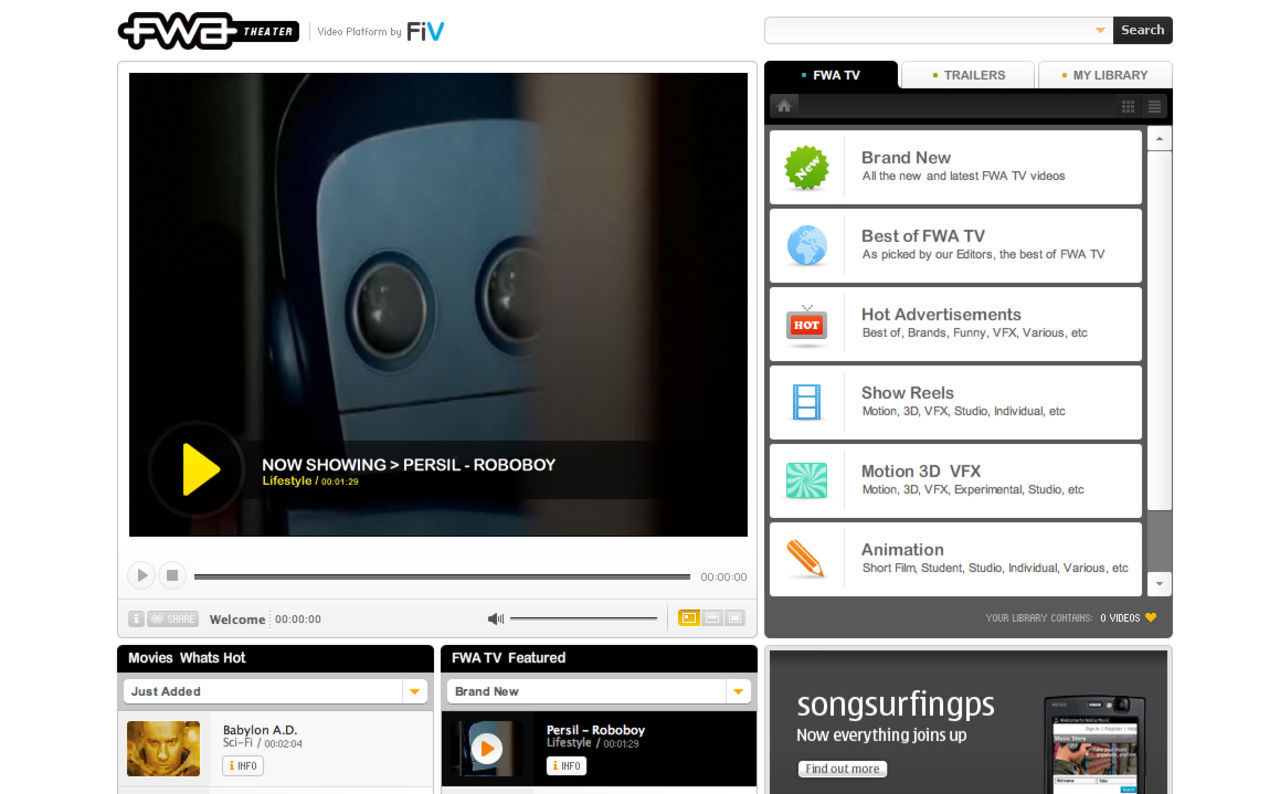Click the film strip Show Reels icon

click(807, 402)
